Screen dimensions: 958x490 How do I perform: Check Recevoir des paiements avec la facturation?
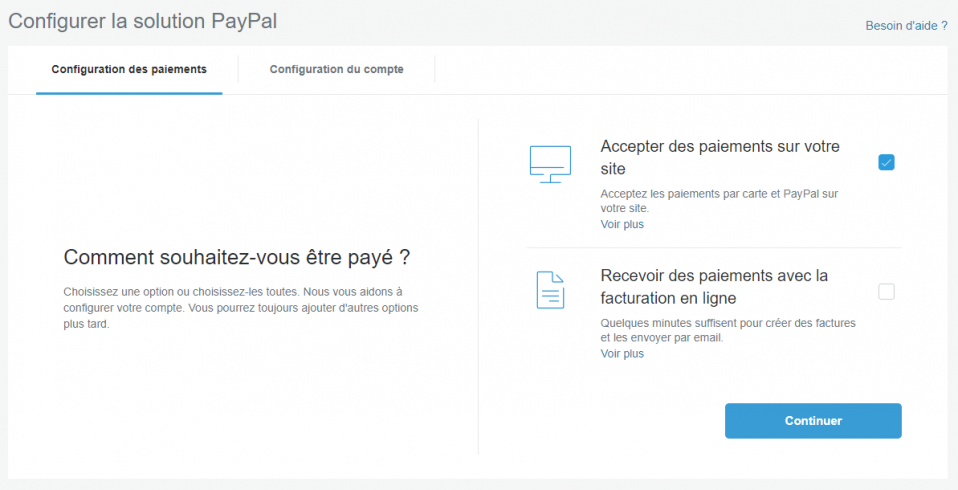click(886, 292)
